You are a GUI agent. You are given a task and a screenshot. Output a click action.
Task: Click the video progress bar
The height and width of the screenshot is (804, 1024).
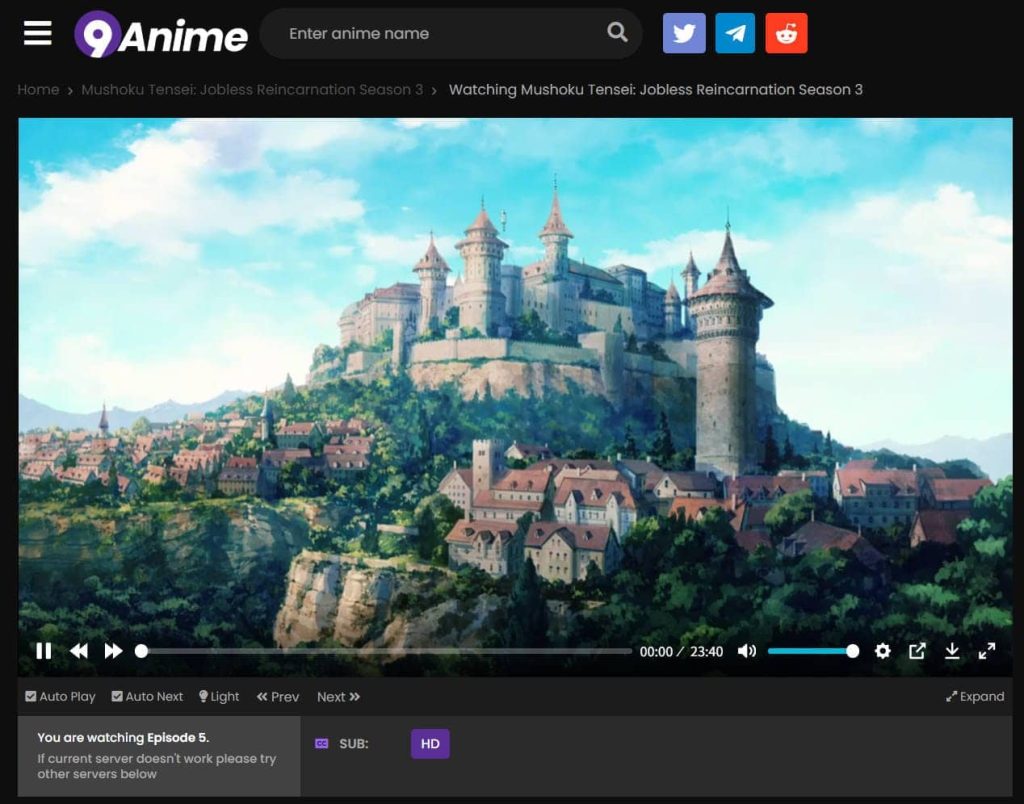[x=385, y=651]
